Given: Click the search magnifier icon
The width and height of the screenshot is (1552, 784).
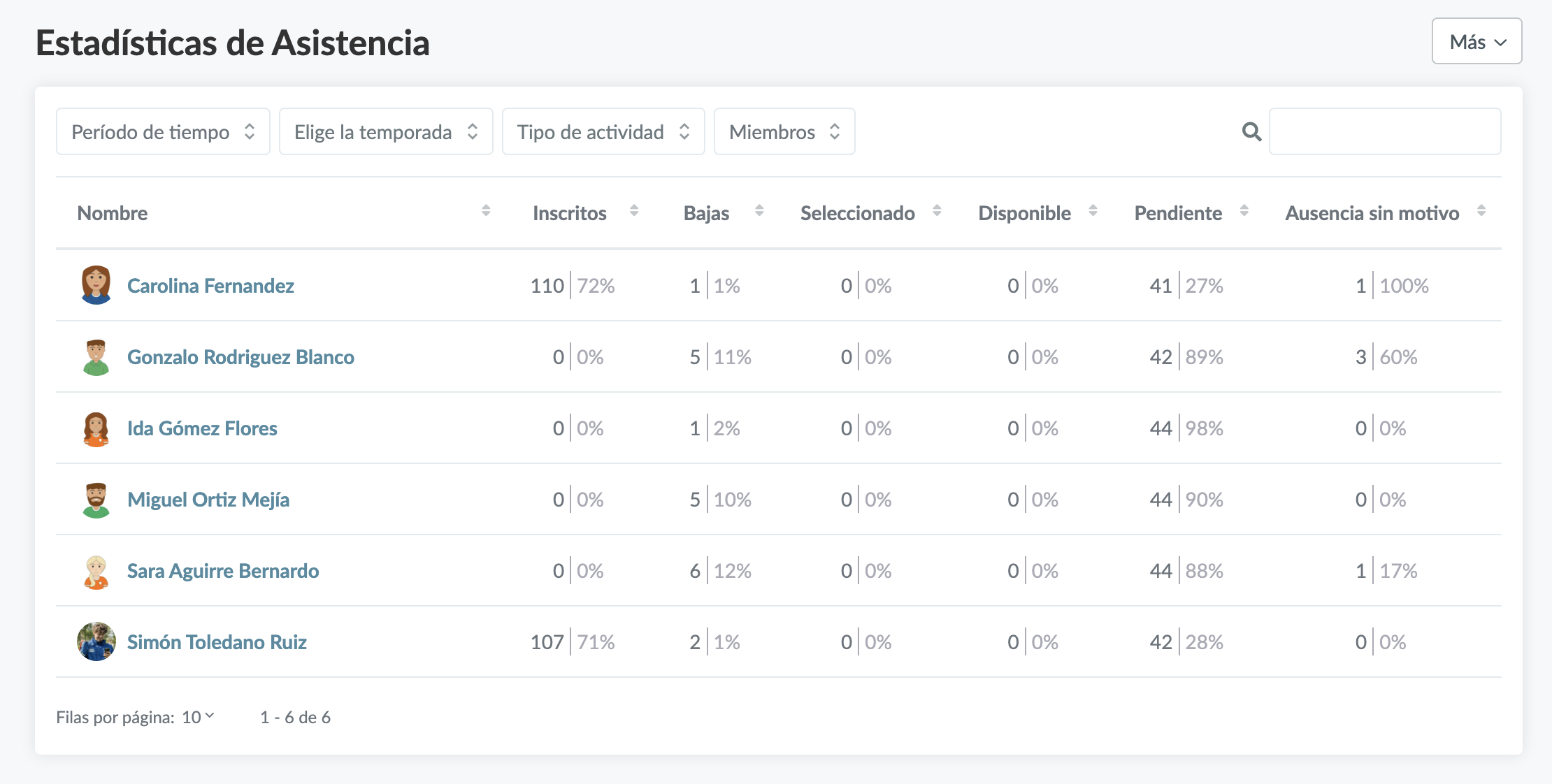Looking at the screenshot, I should [x=1251, y=131].
